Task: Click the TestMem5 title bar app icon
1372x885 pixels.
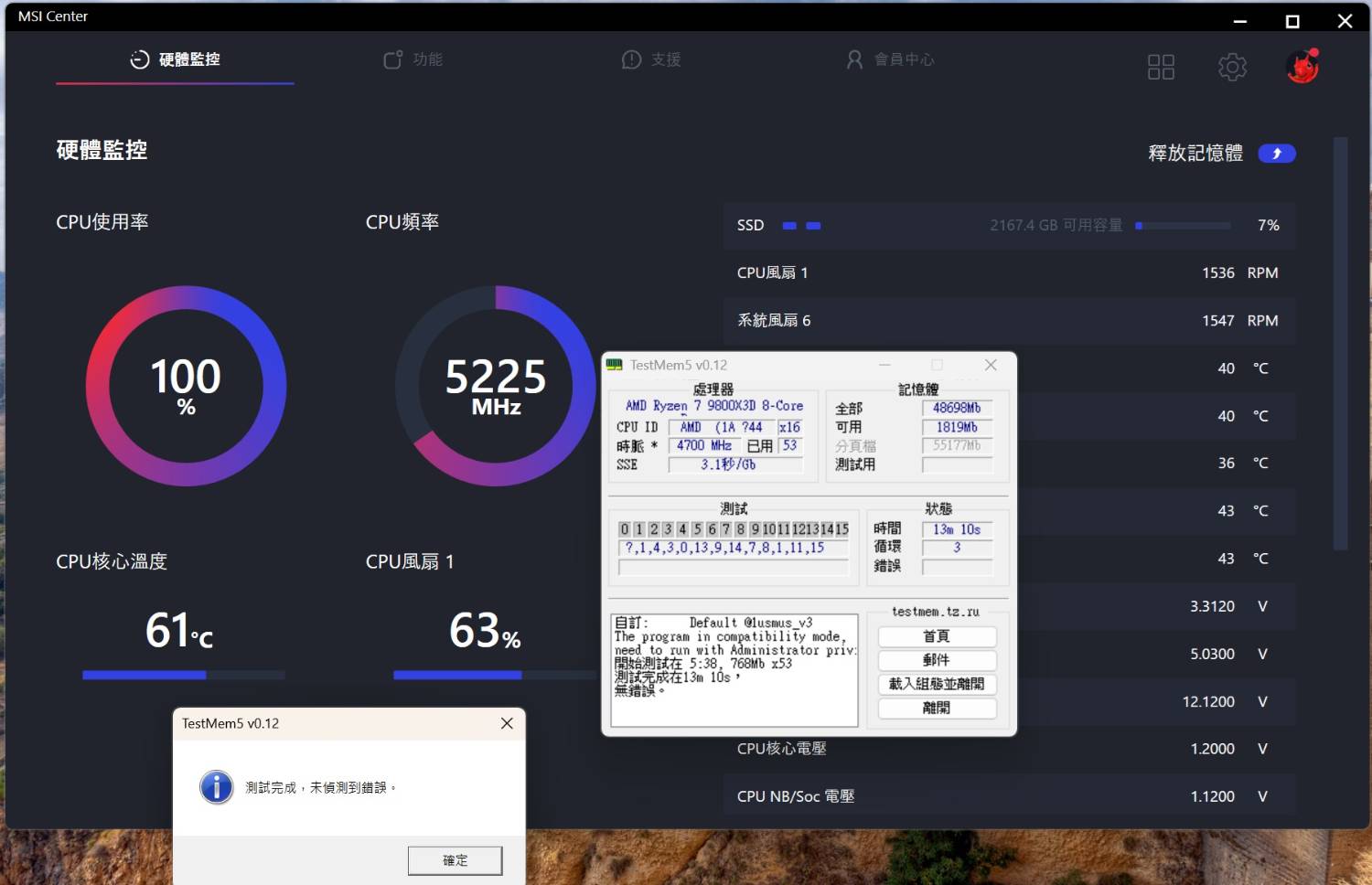Action: [x=615, y=365]
